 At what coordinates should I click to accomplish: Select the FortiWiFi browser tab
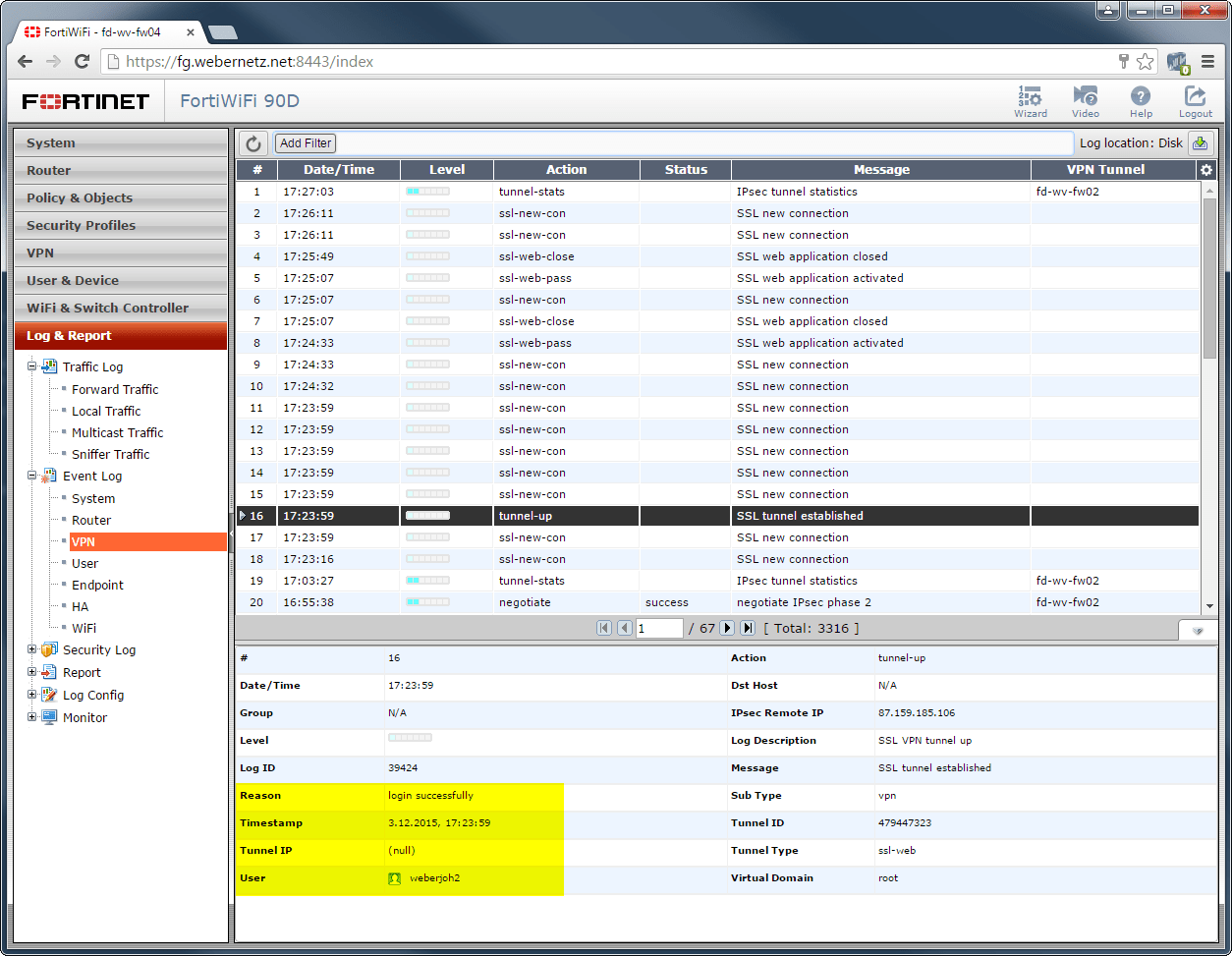[x=105, y=31]
